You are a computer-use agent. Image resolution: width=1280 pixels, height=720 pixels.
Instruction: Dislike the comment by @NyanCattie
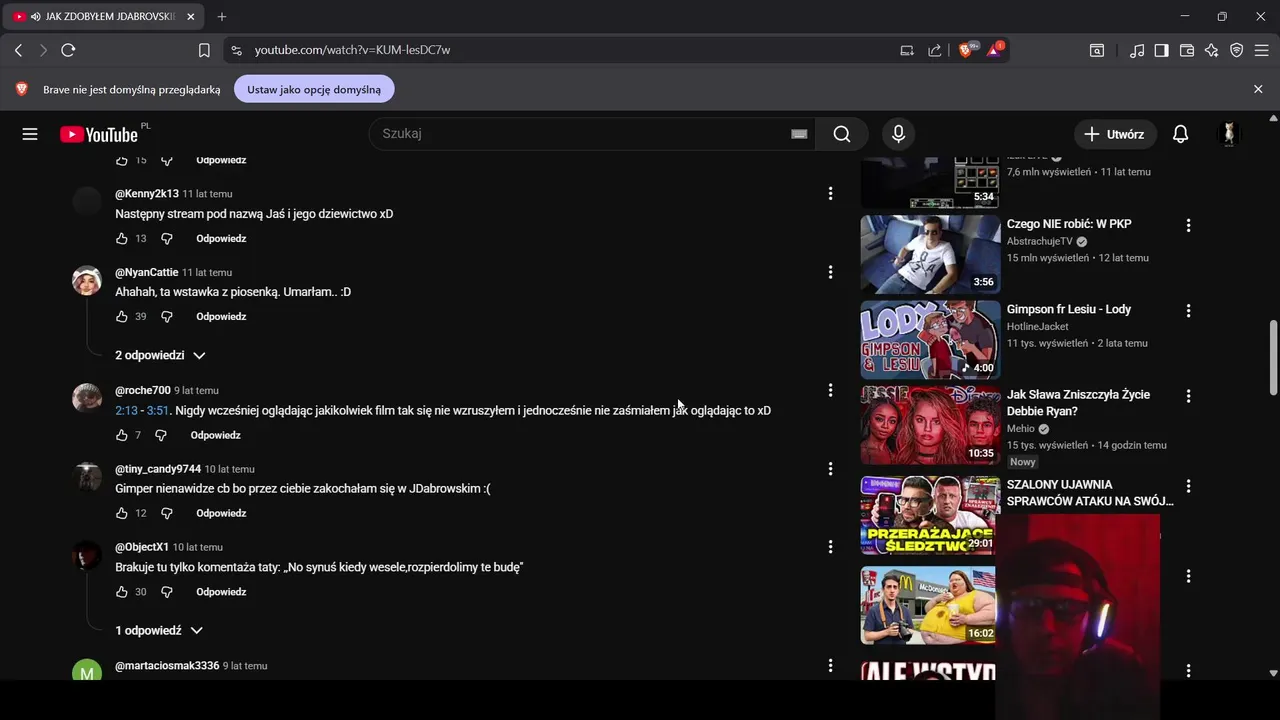coord(167,316)
